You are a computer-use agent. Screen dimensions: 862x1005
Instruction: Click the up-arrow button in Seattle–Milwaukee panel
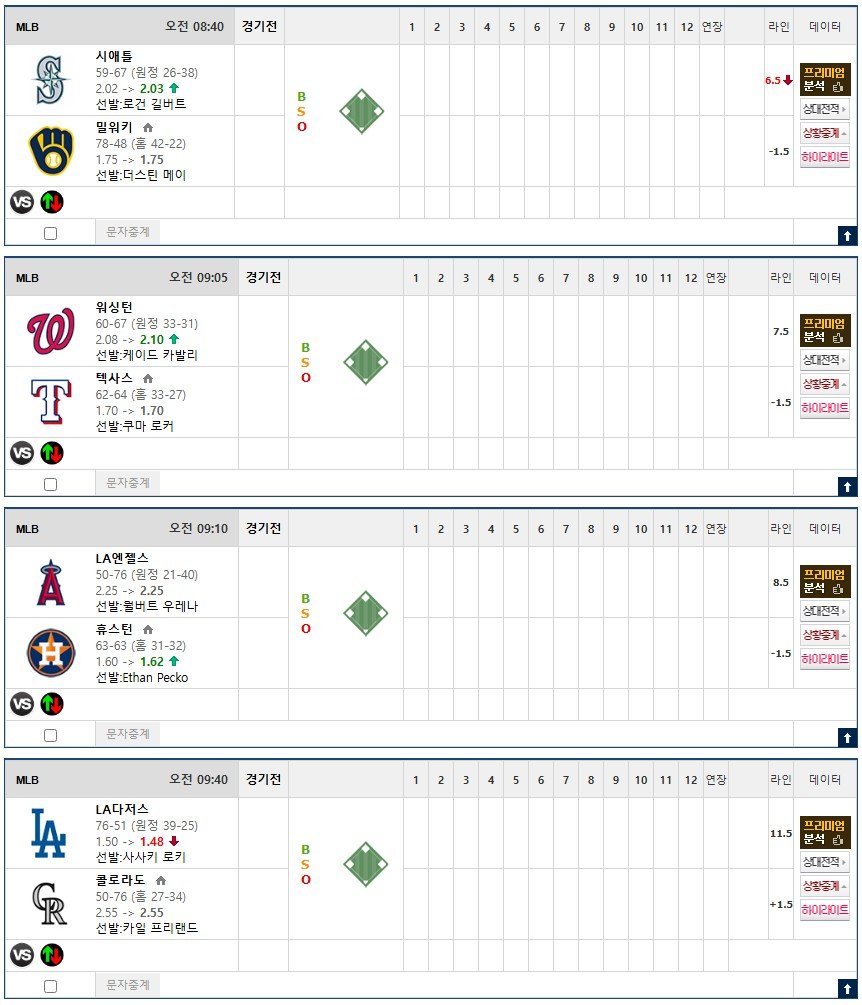(x=847, y=235)
